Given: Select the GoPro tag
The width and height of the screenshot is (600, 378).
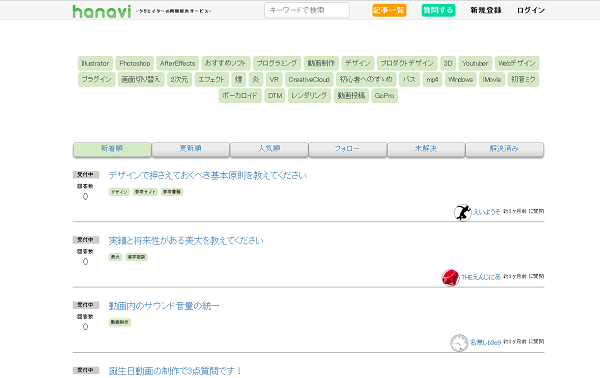Looking at the screenshot, I should [385, 95].
